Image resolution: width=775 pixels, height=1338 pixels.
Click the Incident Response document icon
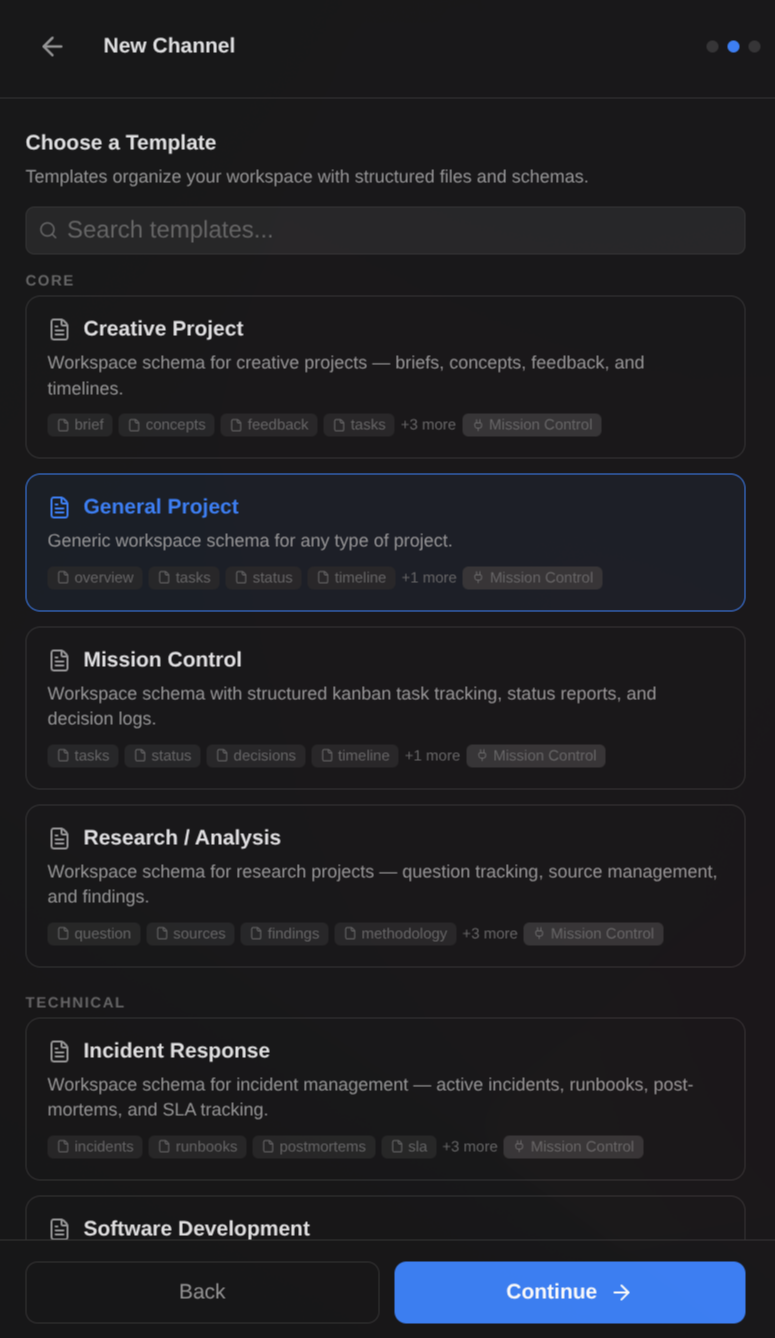[x=59, y=1051]
